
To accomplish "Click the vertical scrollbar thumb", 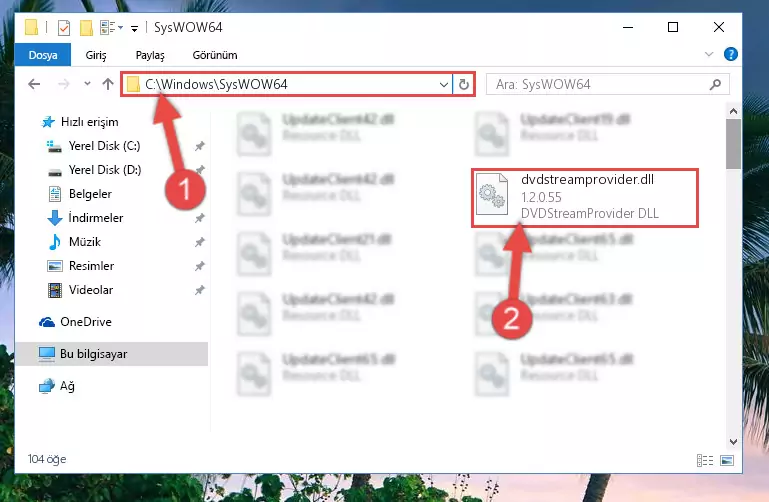I will 733,144.
